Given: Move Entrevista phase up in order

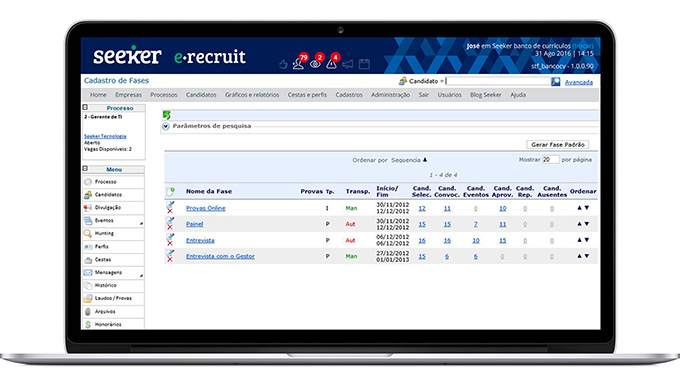Looking at the screenshot, I should [579, 240].
